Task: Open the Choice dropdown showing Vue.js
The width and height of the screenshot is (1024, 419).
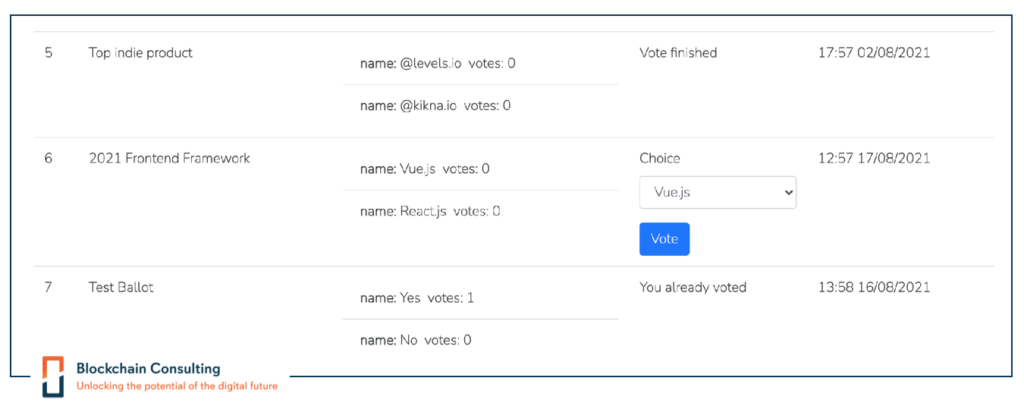Action: [x=717, y=192]
